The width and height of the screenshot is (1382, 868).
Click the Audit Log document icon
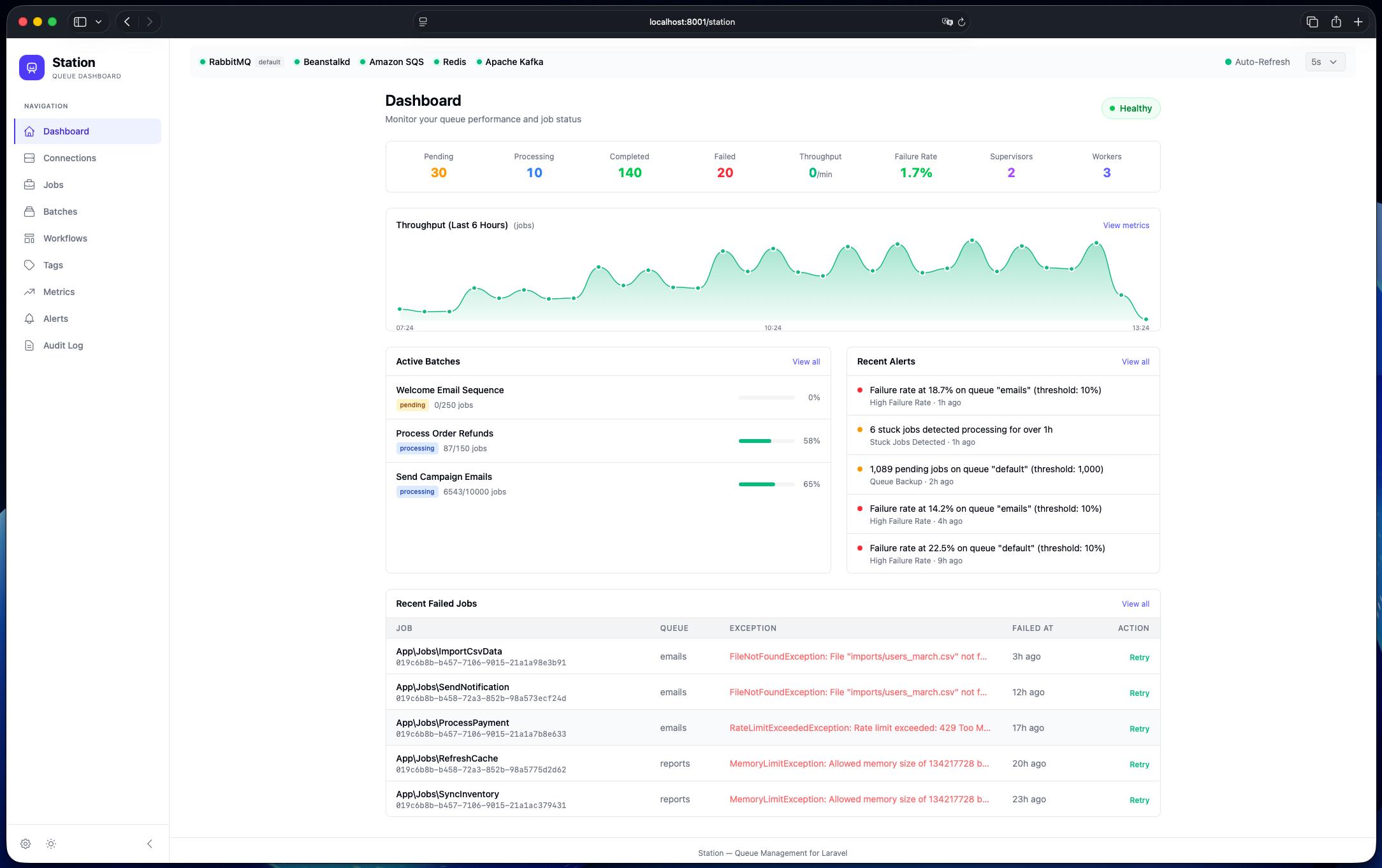(x=29, y=345)
